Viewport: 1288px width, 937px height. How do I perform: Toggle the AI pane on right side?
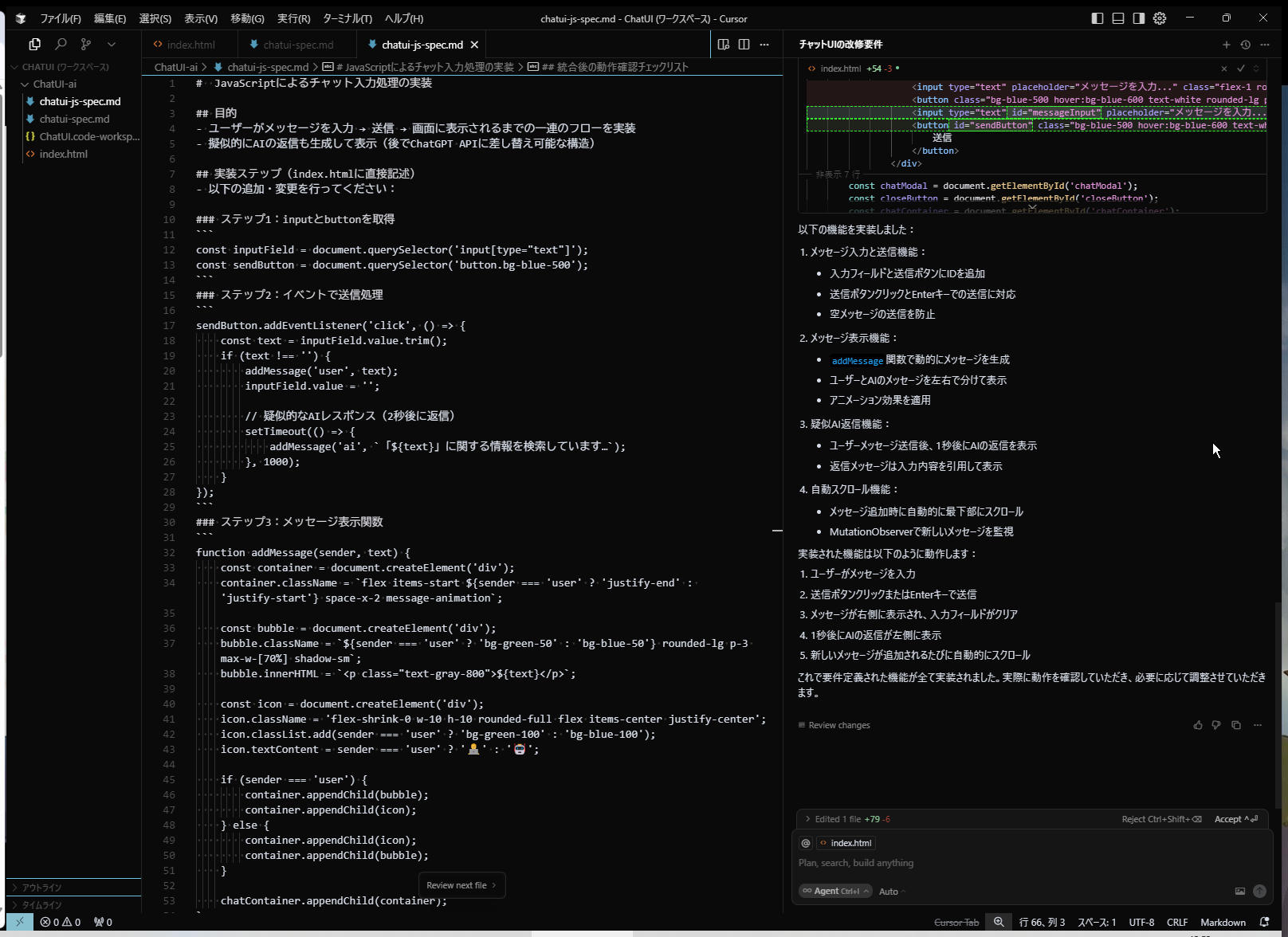(1139, 18)
